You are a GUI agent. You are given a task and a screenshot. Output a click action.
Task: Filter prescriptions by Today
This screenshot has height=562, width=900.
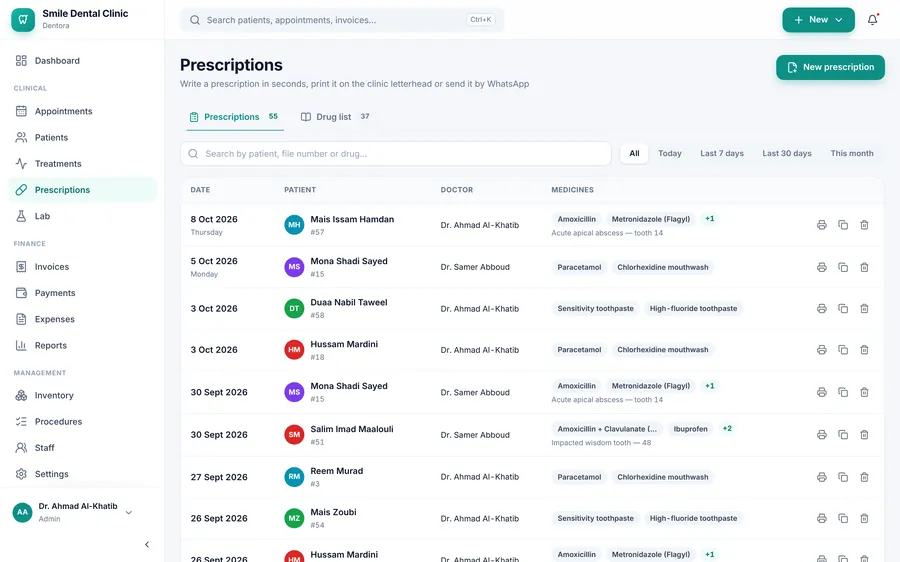[x=670, y=153]
